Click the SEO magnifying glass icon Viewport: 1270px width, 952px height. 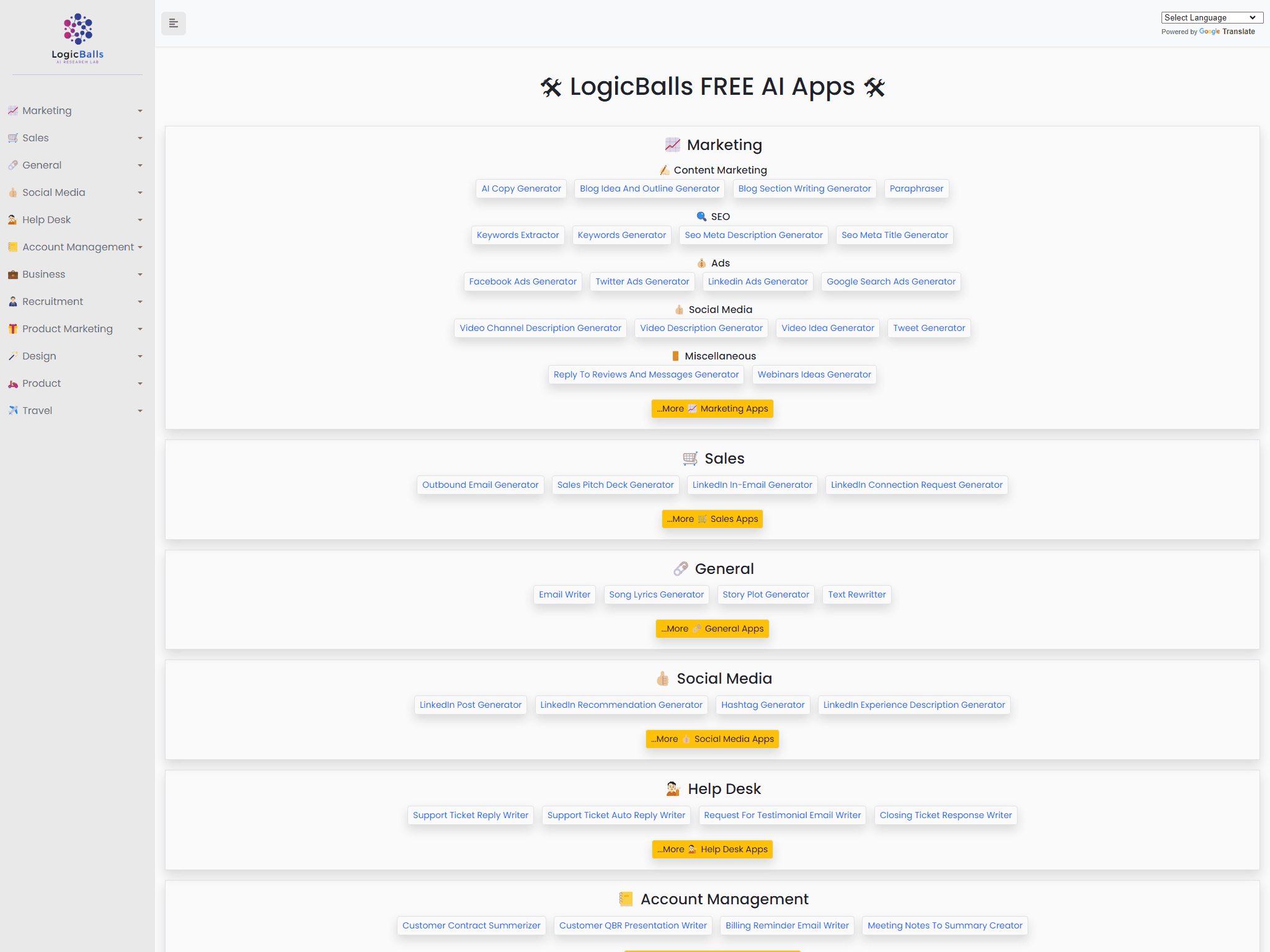[x=702, y=217]
